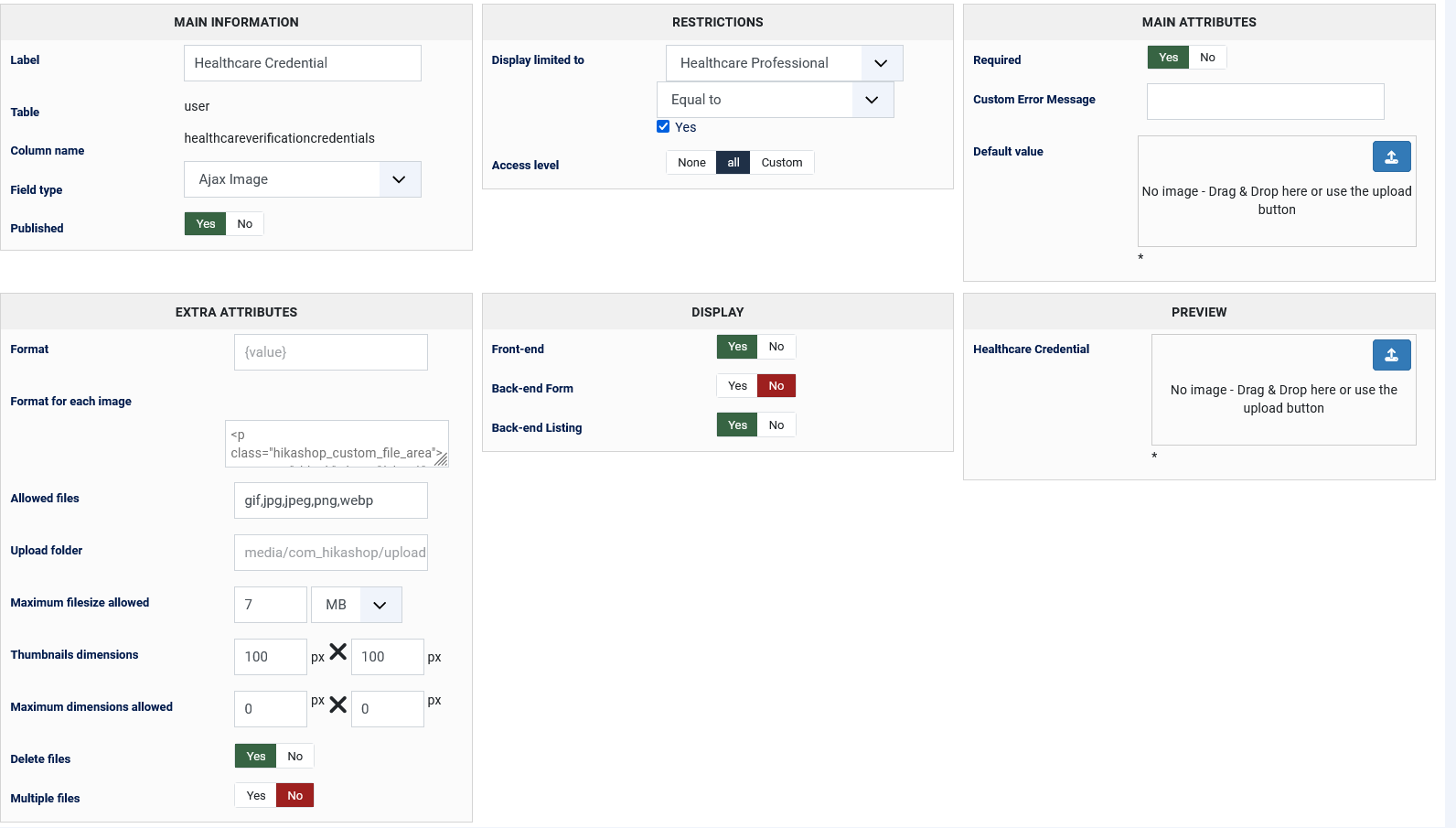Viewport: 1456px width, 828px height.
Task: Enable Yes for Back-end Form
Action: pos(737,386)
